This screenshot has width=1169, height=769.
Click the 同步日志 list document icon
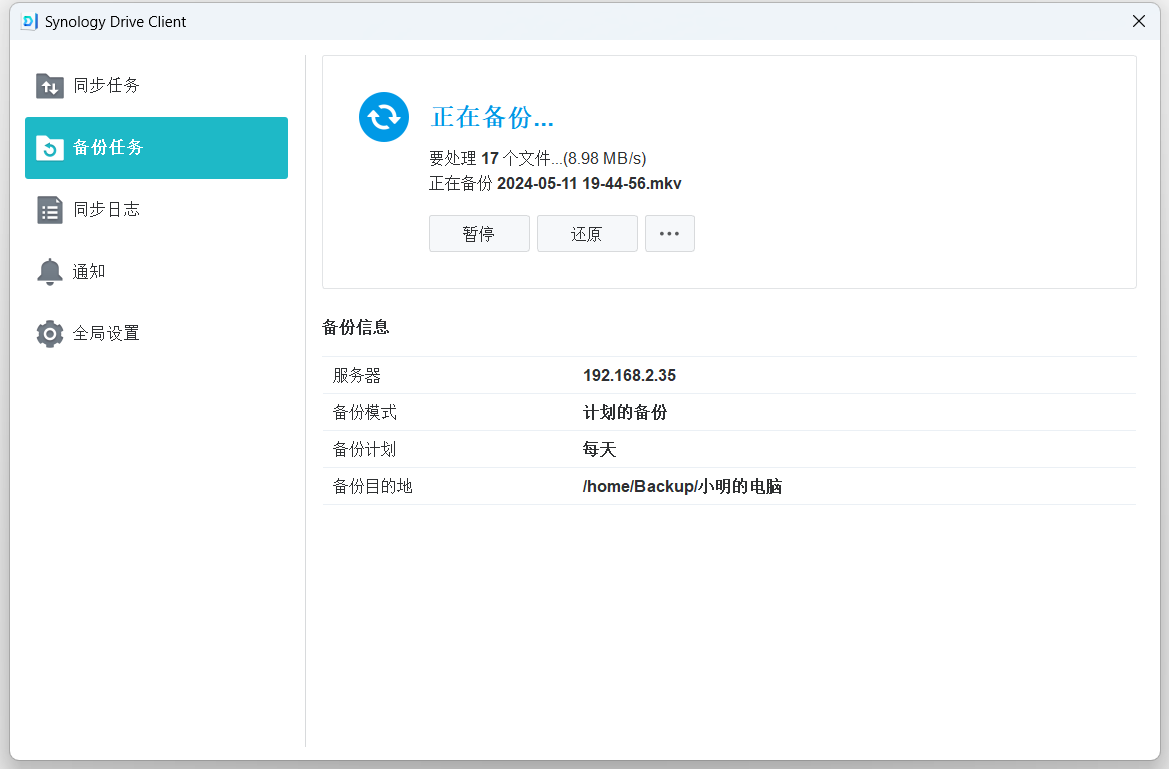pyautogui.click(x=50, y=210)
